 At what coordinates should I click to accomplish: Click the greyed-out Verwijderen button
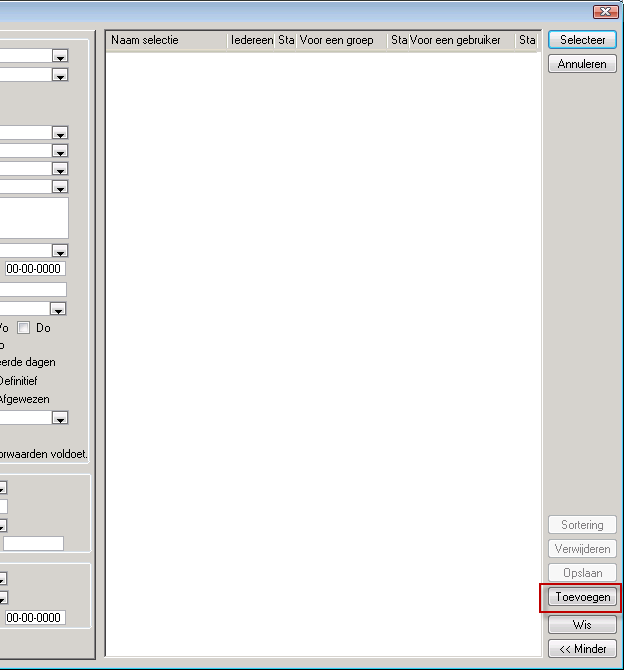[x=581, y=549]
